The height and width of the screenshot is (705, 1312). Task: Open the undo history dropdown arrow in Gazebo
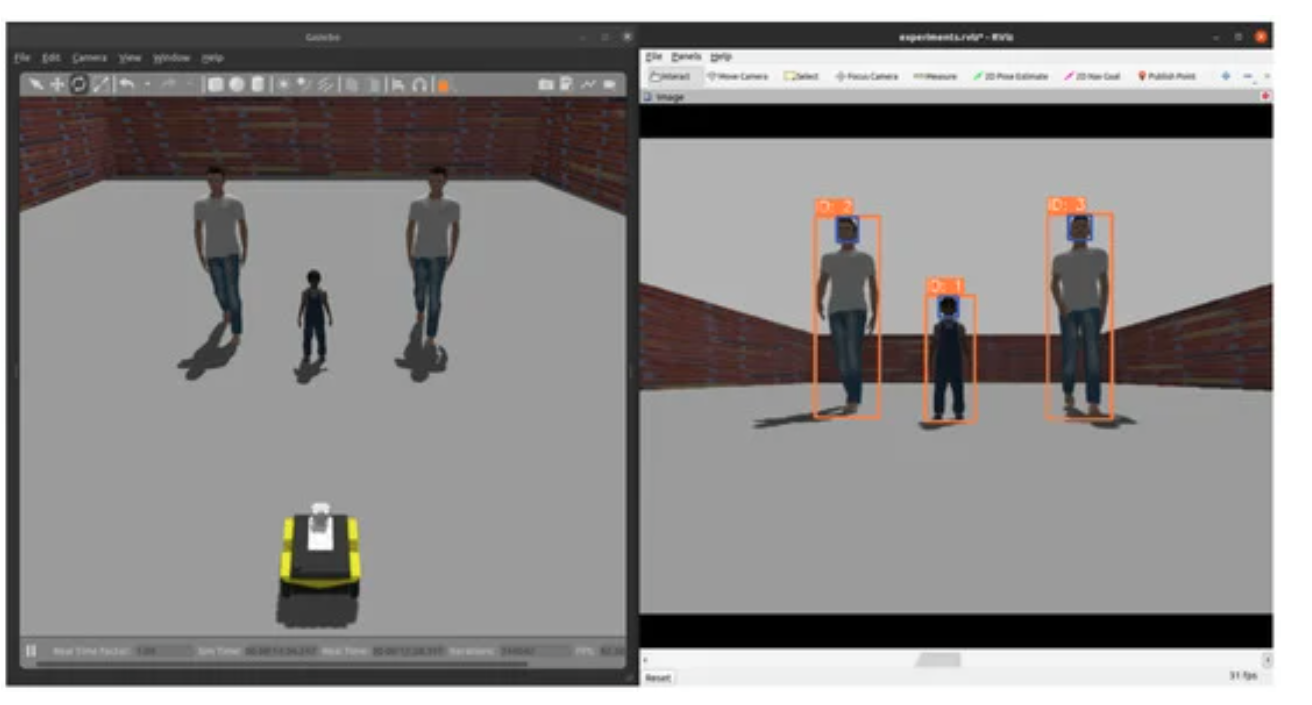pos(147,85)
